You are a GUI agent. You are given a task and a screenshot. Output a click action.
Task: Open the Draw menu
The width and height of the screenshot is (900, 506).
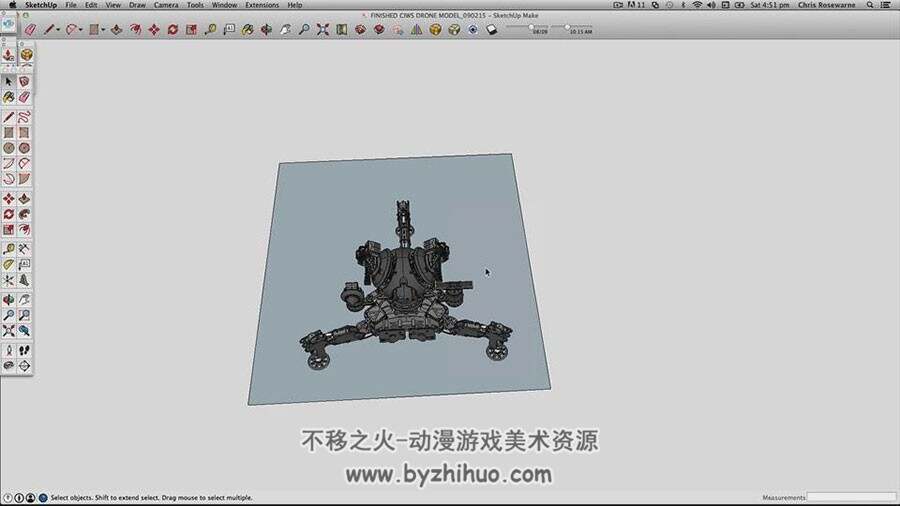pos(137,5)
